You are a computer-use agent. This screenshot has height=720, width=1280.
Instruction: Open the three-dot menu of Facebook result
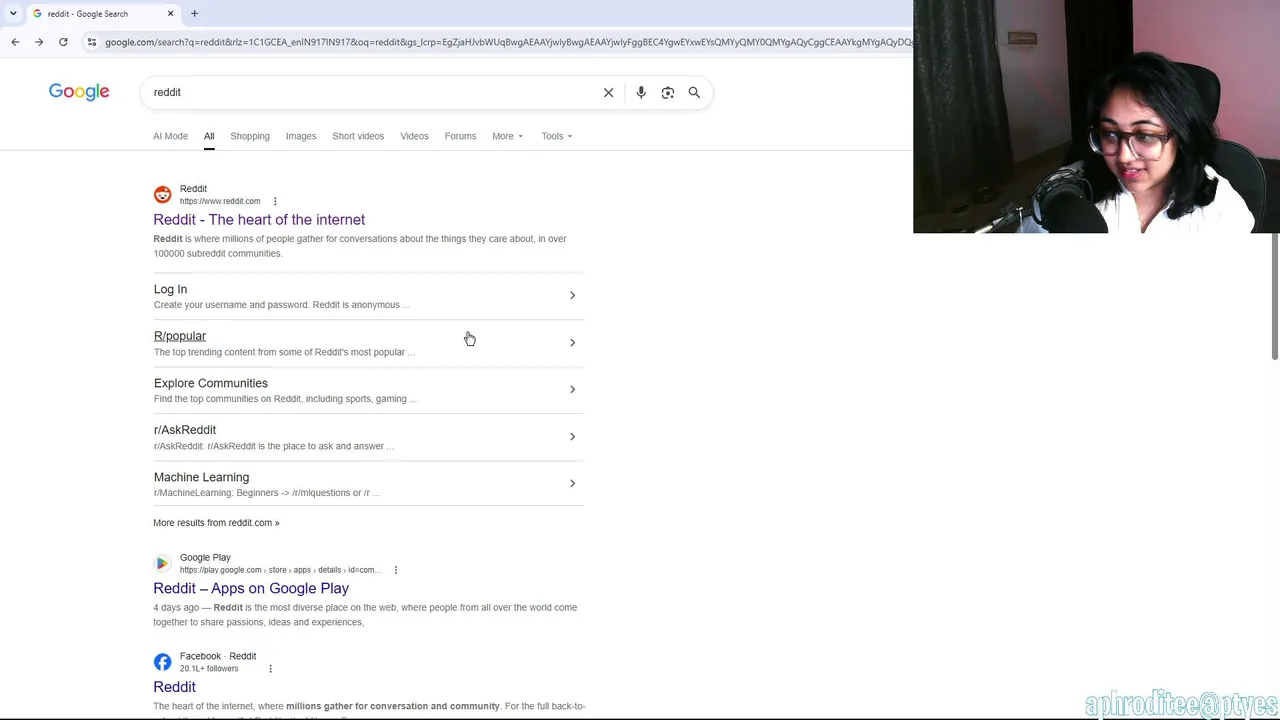pos(270,669)
